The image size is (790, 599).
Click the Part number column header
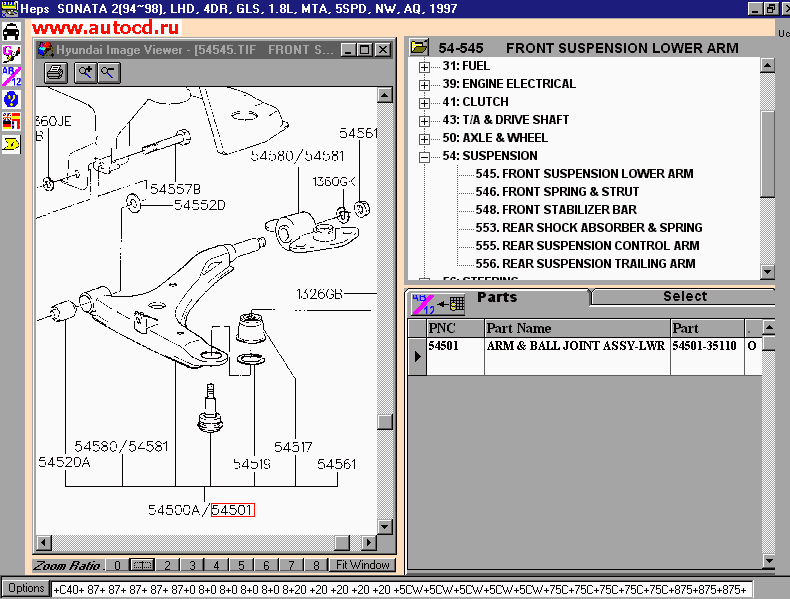coord(707,328)
